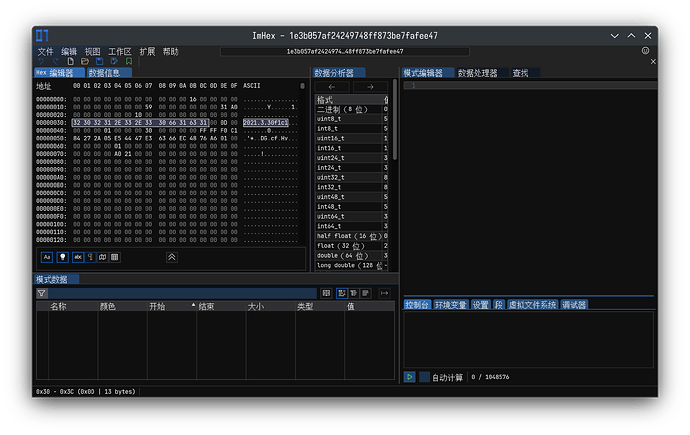Open the 帮助 menu
Image resolution: width=690 pixels, height=435 pixels.
(x=171, y=51)
